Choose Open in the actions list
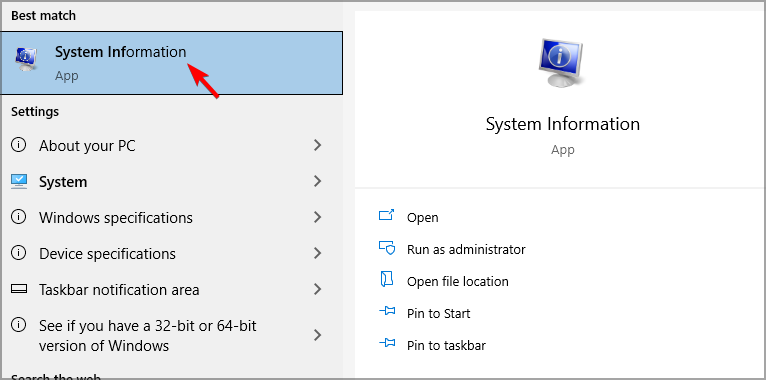766x380 pixels. (423, 217)
